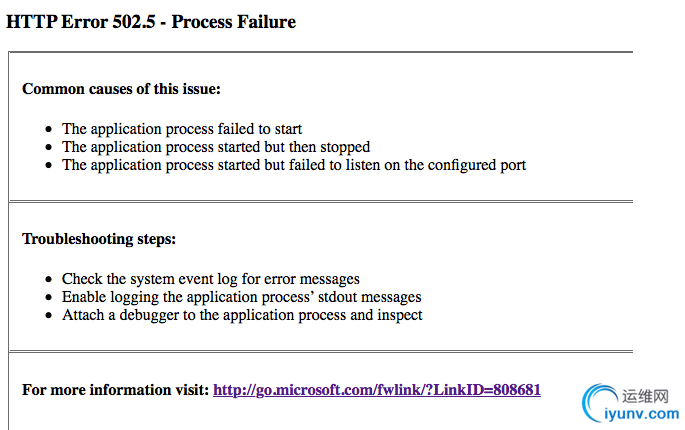Click the 'Troubleshooting steps' heading

[x=99, y=239]
